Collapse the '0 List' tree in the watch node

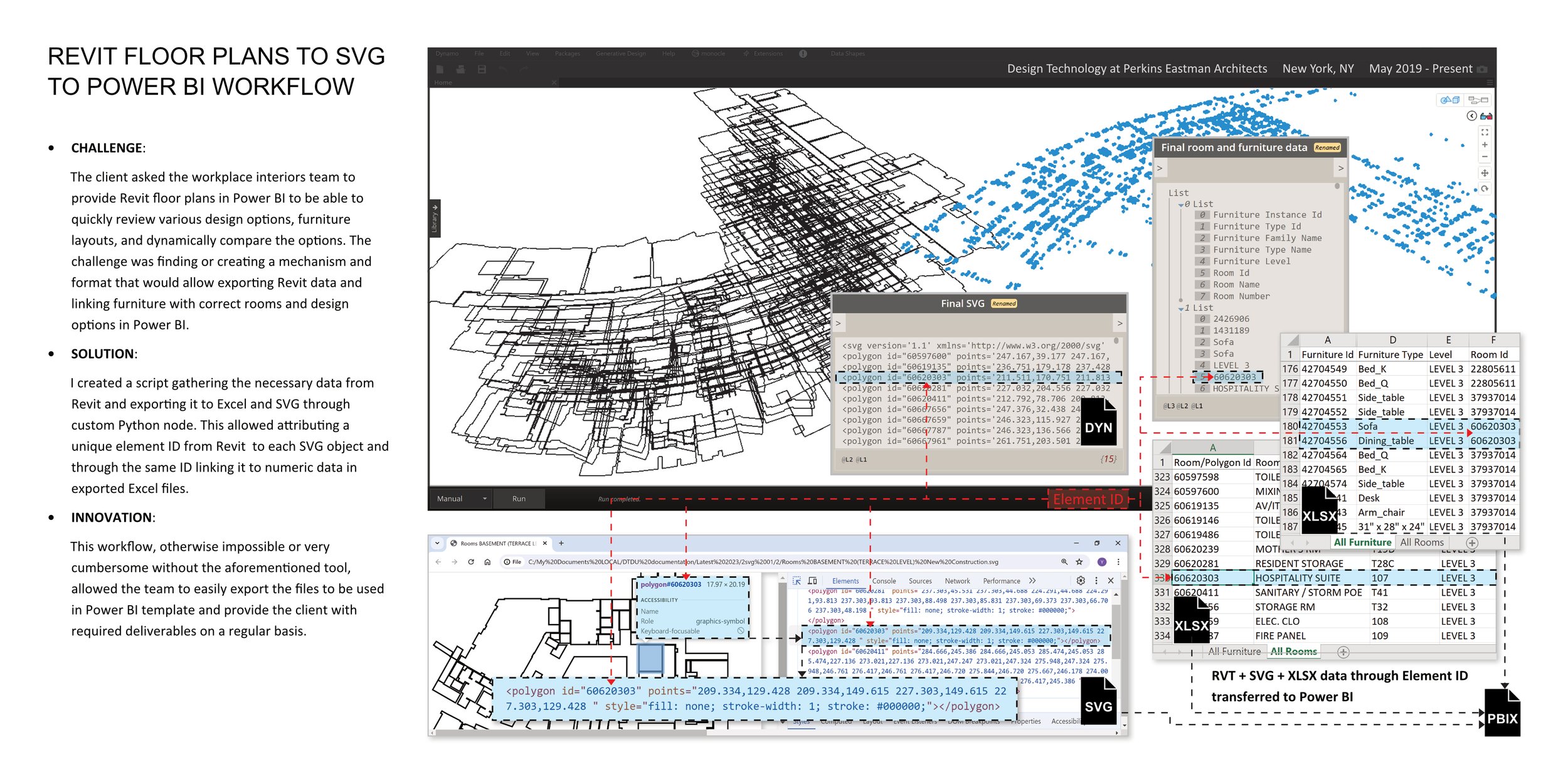tap(1181, 204)
